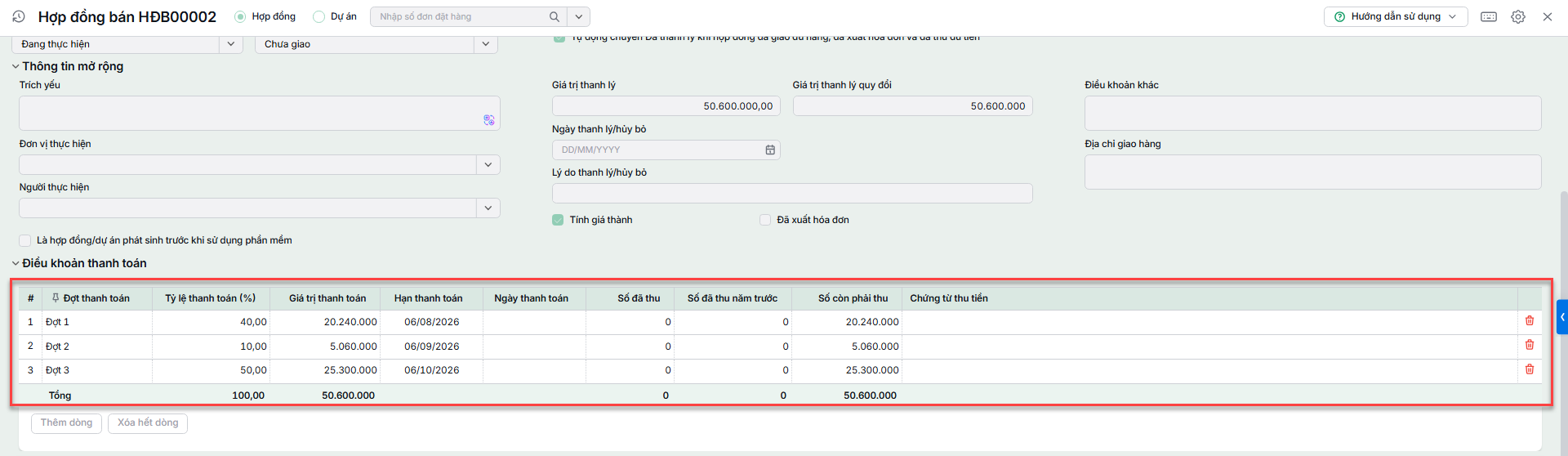This screenshot has height=456, width=1568.
Task: Open the Đang thực hiện status dropdown
Action: click(x=231, y=44)
